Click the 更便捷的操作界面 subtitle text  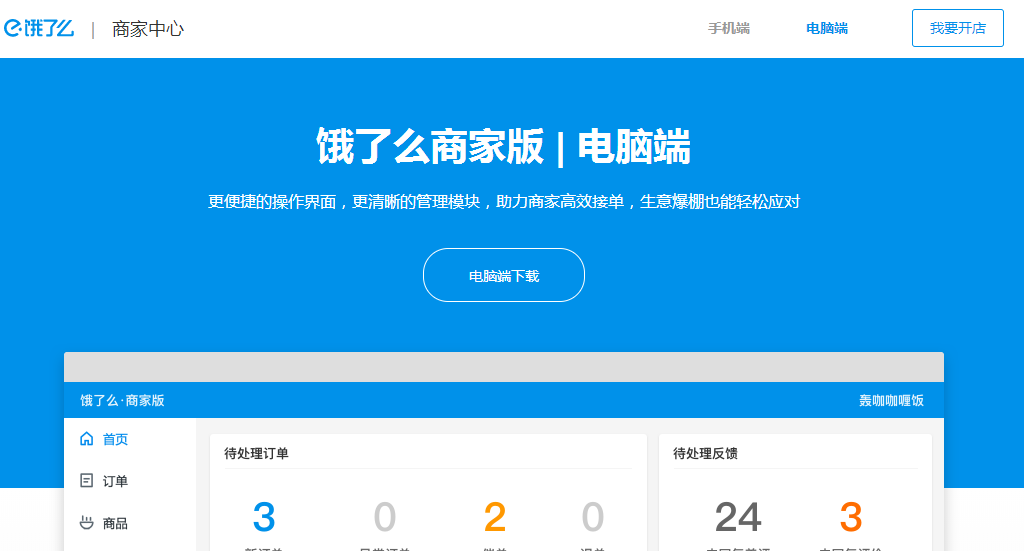[x=504, y=202]
